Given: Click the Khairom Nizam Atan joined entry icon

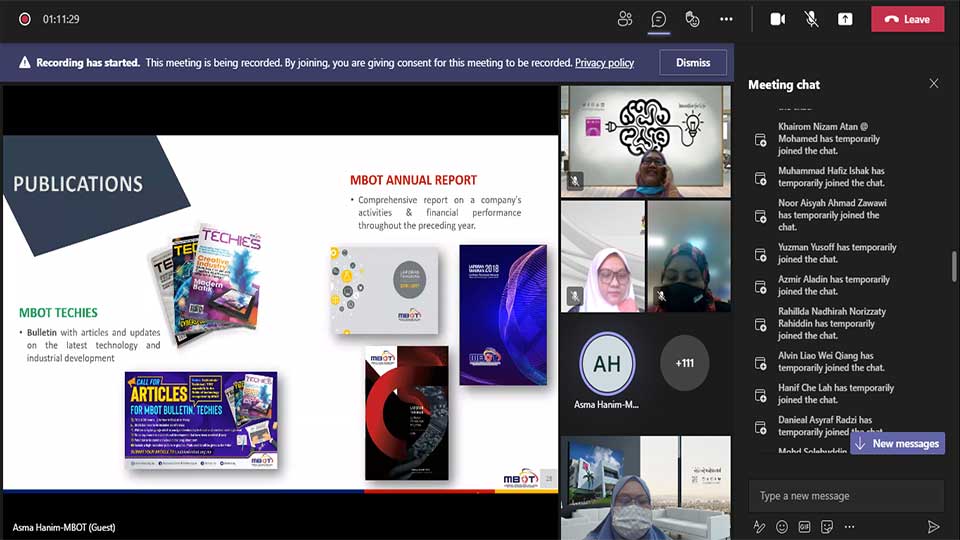Looking at the screenshot, I should 760,140.
